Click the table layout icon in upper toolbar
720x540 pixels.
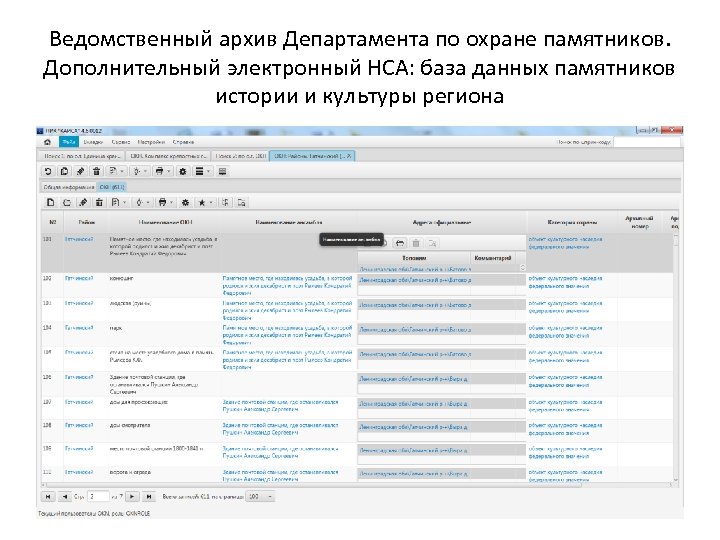[222, 172]
